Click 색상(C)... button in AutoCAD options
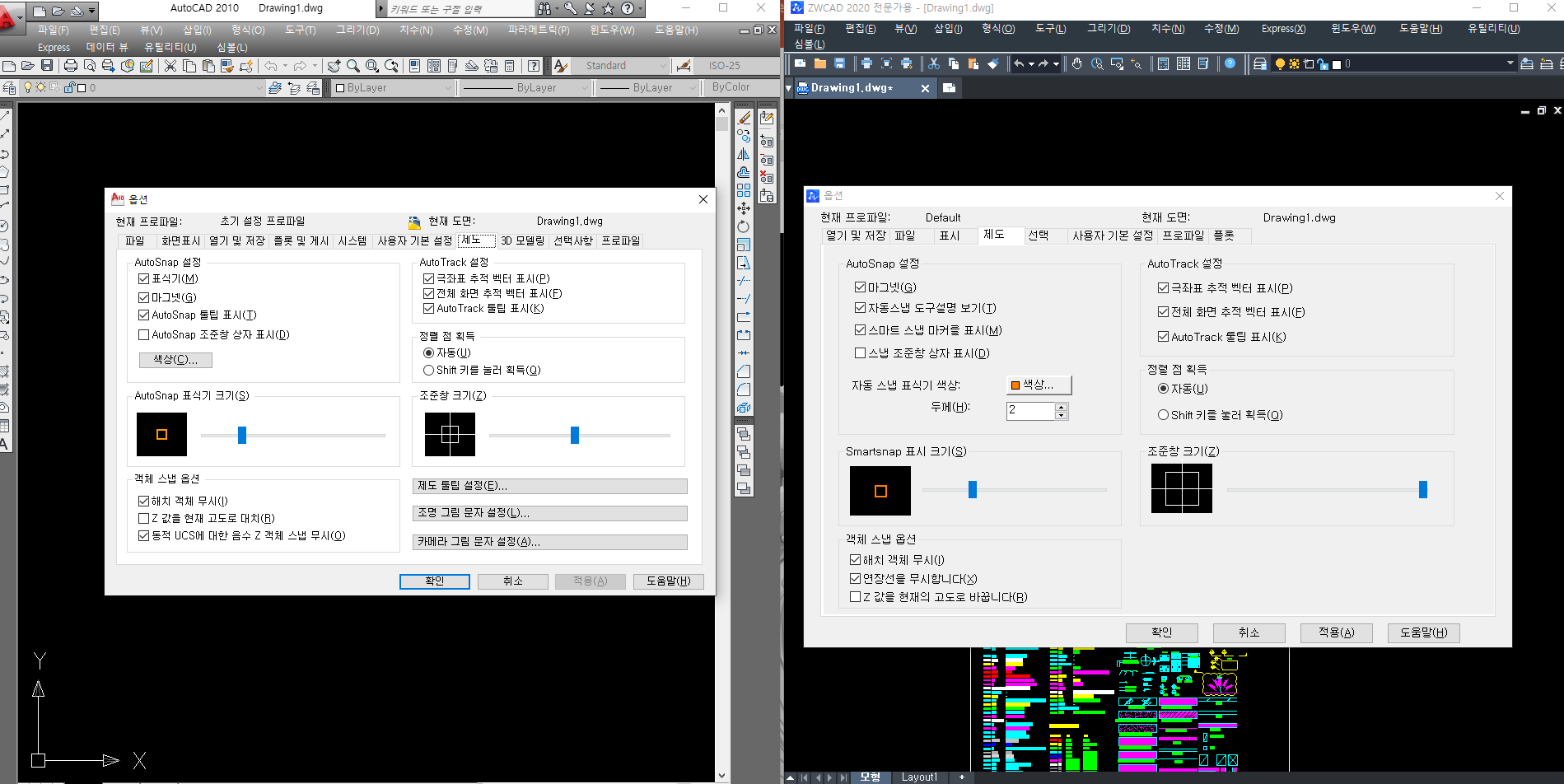Viewport: 1564px width, 784px height. coord(175,360)
